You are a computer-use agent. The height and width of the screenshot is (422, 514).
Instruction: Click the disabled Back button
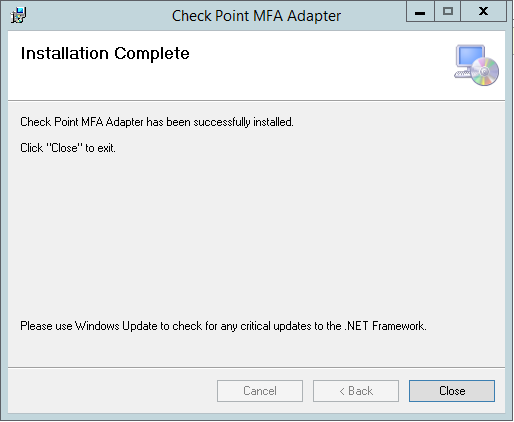pos(356,391)
